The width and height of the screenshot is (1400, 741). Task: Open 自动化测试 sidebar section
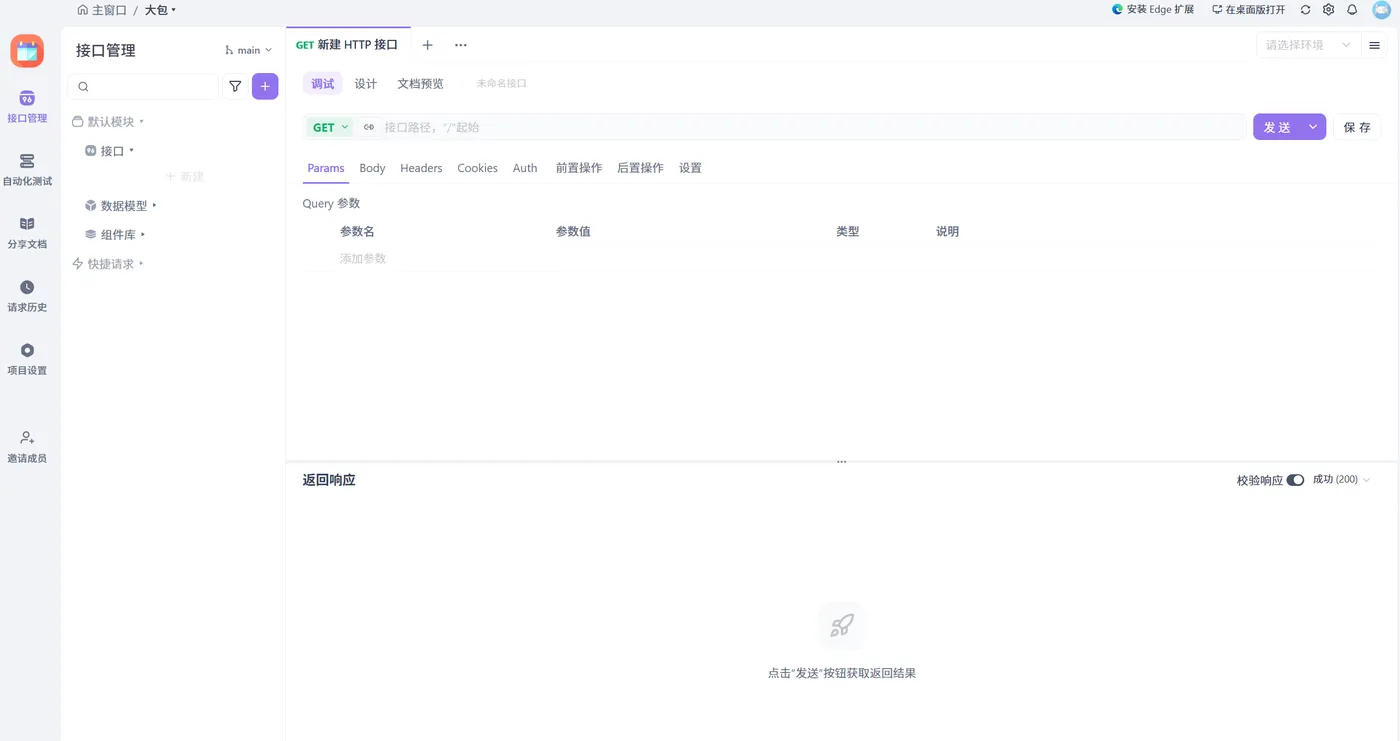(x=27, y=169)
